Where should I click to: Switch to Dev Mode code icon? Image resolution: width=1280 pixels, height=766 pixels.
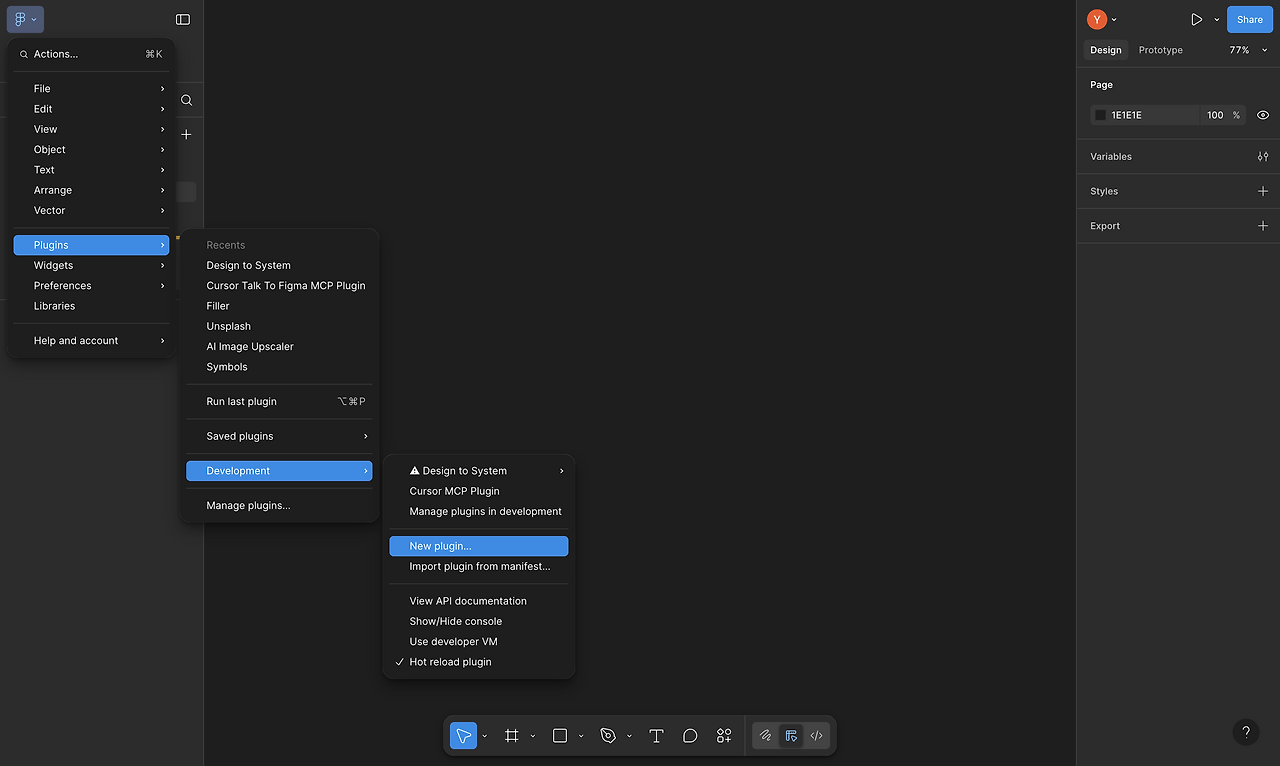pyautogui.click(x=817, y=736)
